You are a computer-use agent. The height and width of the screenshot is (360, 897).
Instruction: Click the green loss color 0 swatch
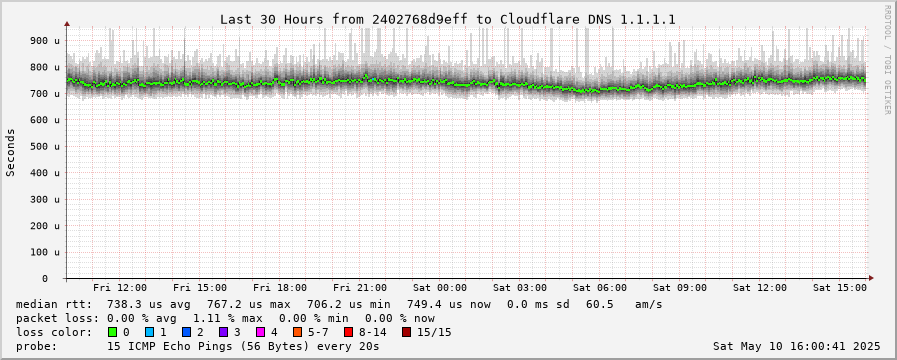click(x=112, y=332)
